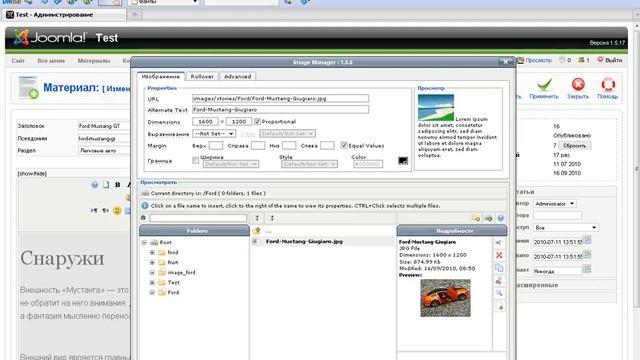This screenshot has height=360, width=640.
Task: Click the Выйти logout link
Action: pos(613,60)
